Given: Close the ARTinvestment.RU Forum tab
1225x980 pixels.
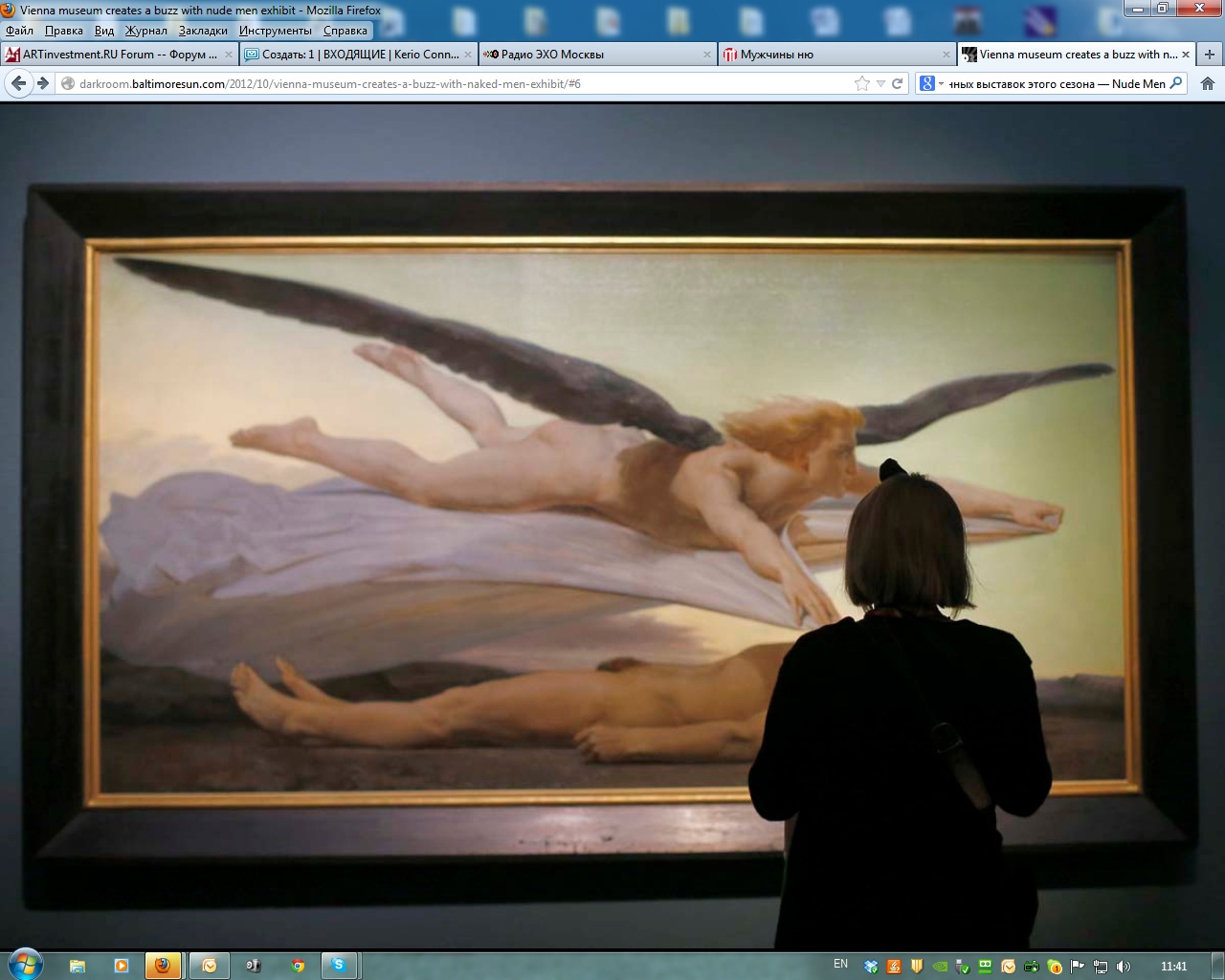Looking at the screenshot, I should pos(229,55).
